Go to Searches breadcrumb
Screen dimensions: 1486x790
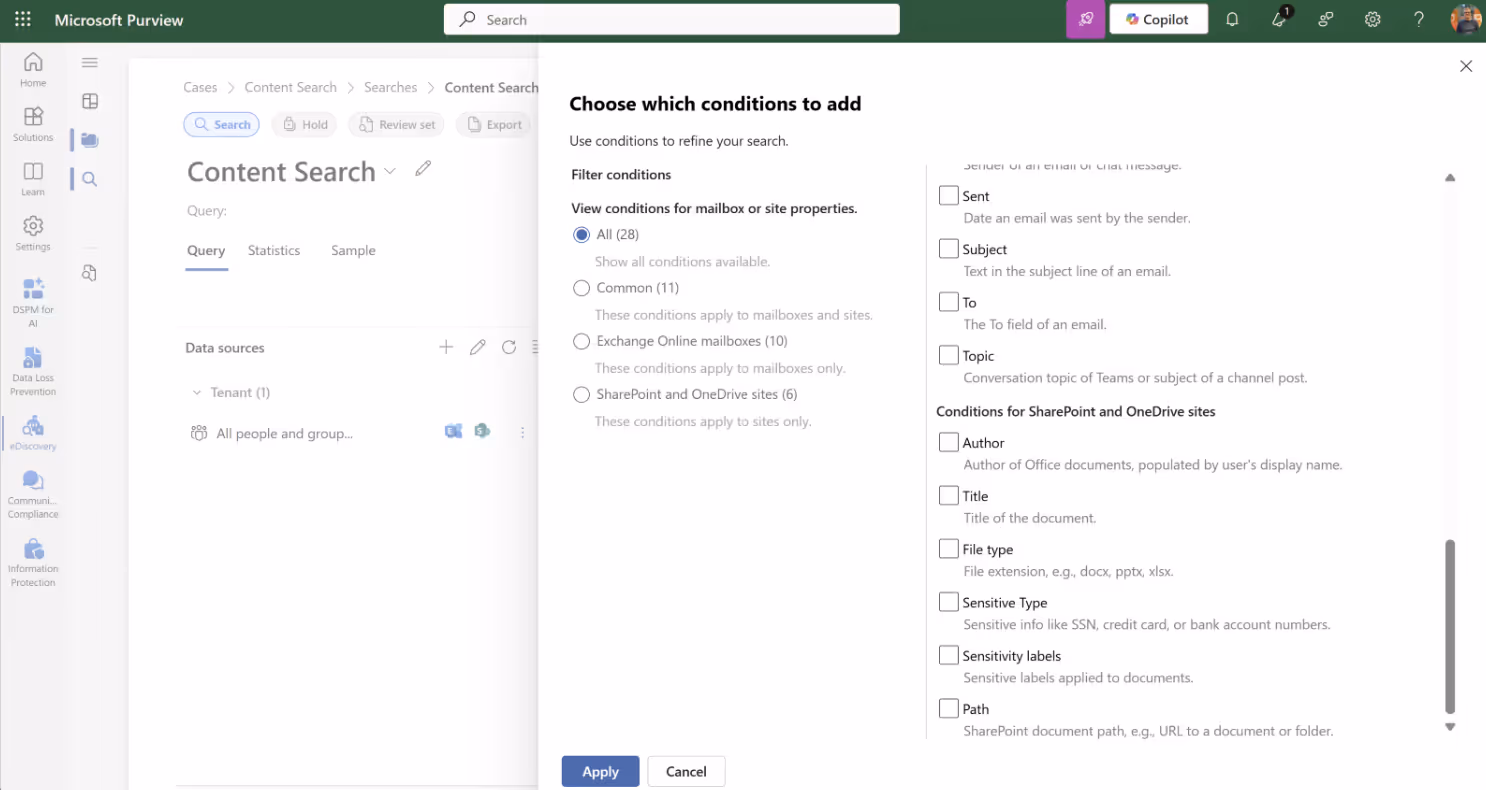coord(390,87)
